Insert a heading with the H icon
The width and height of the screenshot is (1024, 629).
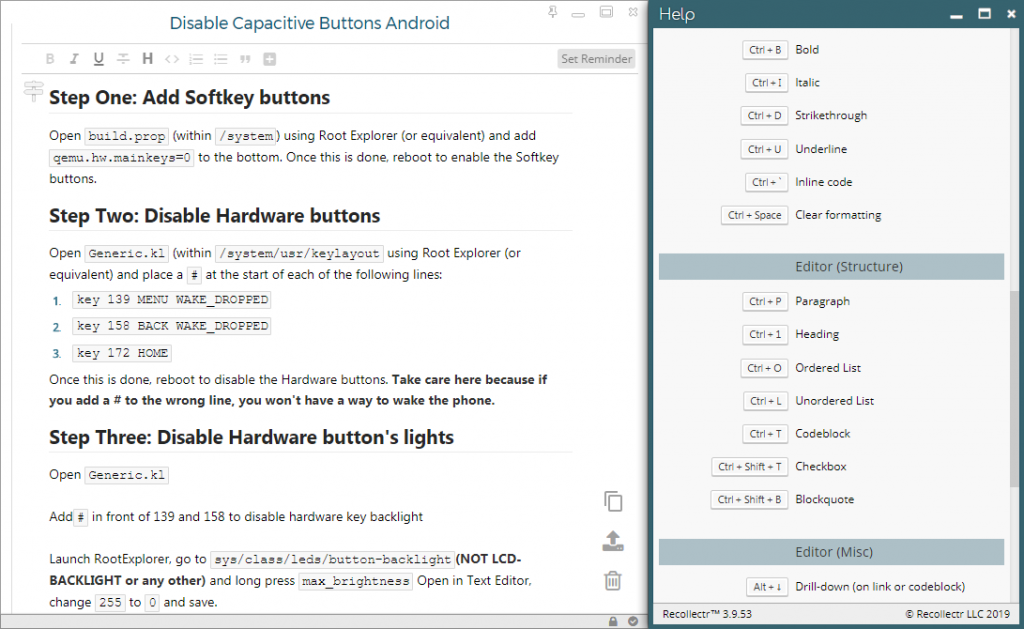(148, 59)
